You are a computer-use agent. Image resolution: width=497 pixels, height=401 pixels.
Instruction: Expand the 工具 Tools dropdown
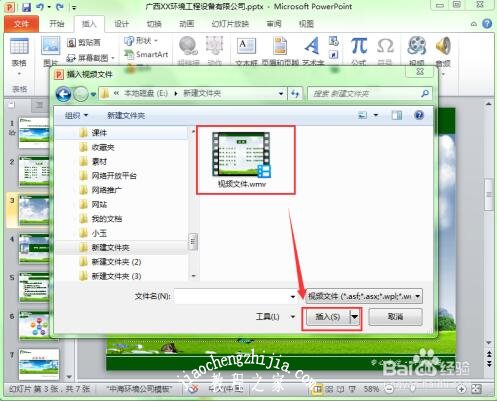click(x=275, y=316)
